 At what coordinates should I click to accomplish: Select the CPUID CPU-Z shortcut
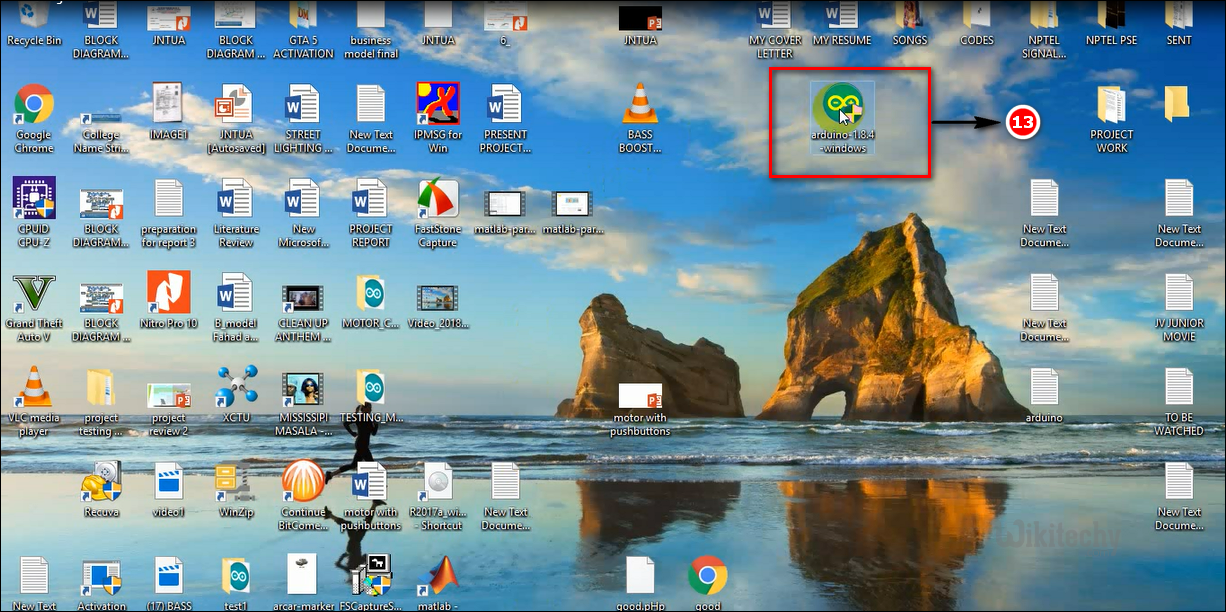[33, 198]
